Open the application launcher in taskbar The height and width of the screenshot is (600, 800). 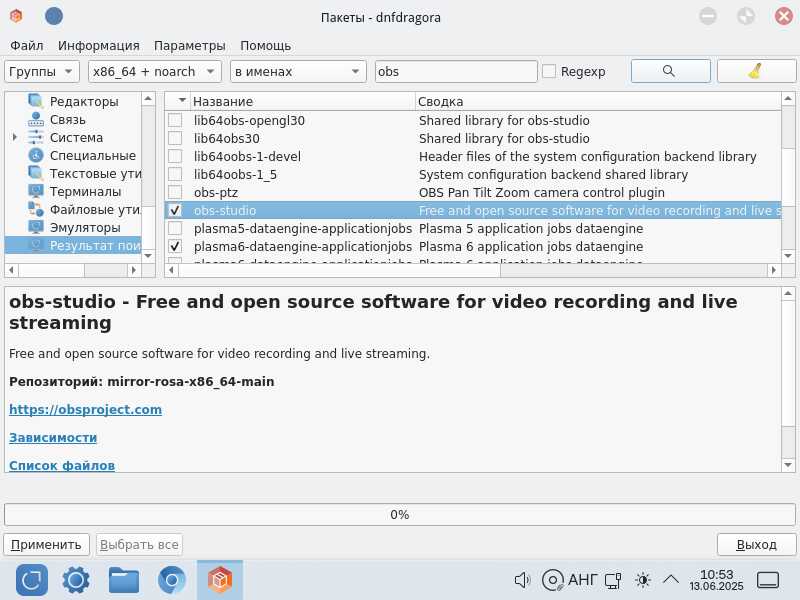(x=32, y=580)
